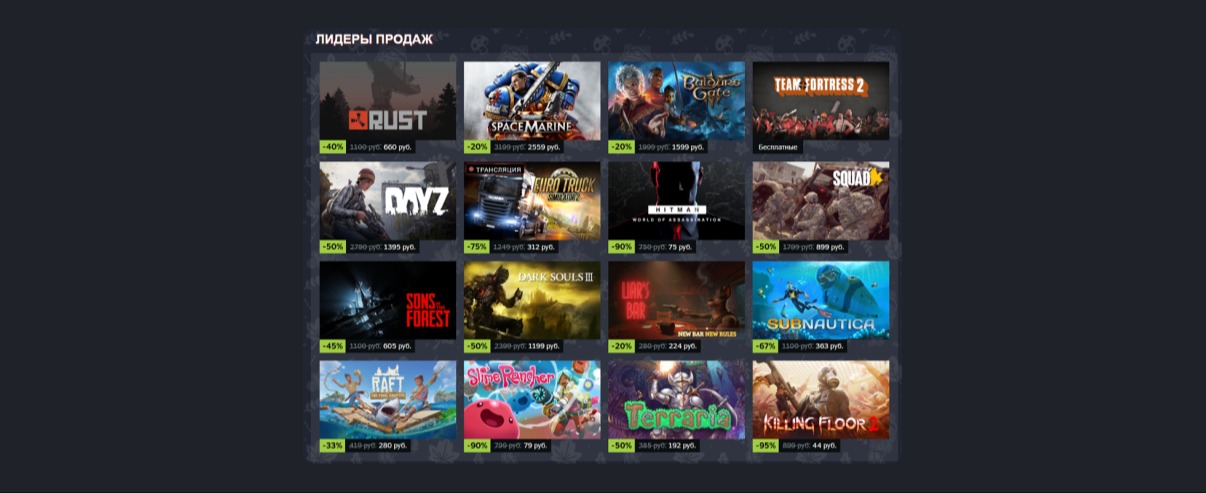This screenshot has height=493, width=1206.
Task: Open the Dark Souls III capsule
Action: click(x=532, y=300)
